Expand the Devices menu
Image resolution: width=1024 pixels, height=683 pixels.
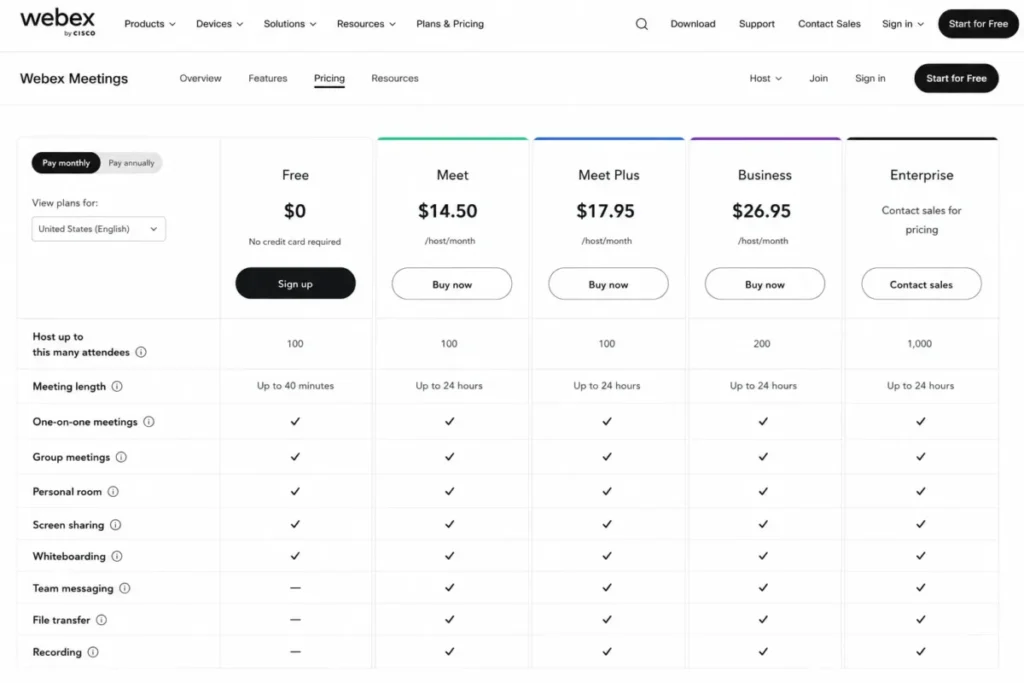click(219, 24)
